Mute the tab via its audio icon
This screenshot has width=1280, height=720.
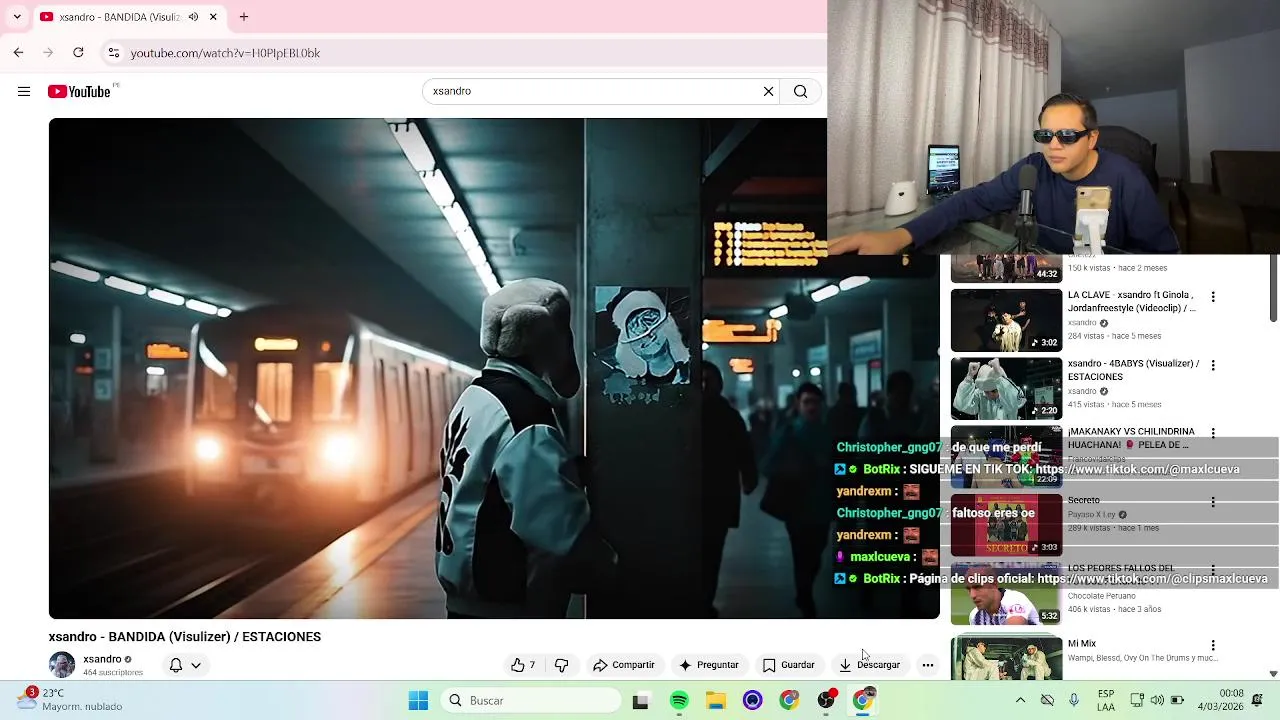(x=193, y=17)
